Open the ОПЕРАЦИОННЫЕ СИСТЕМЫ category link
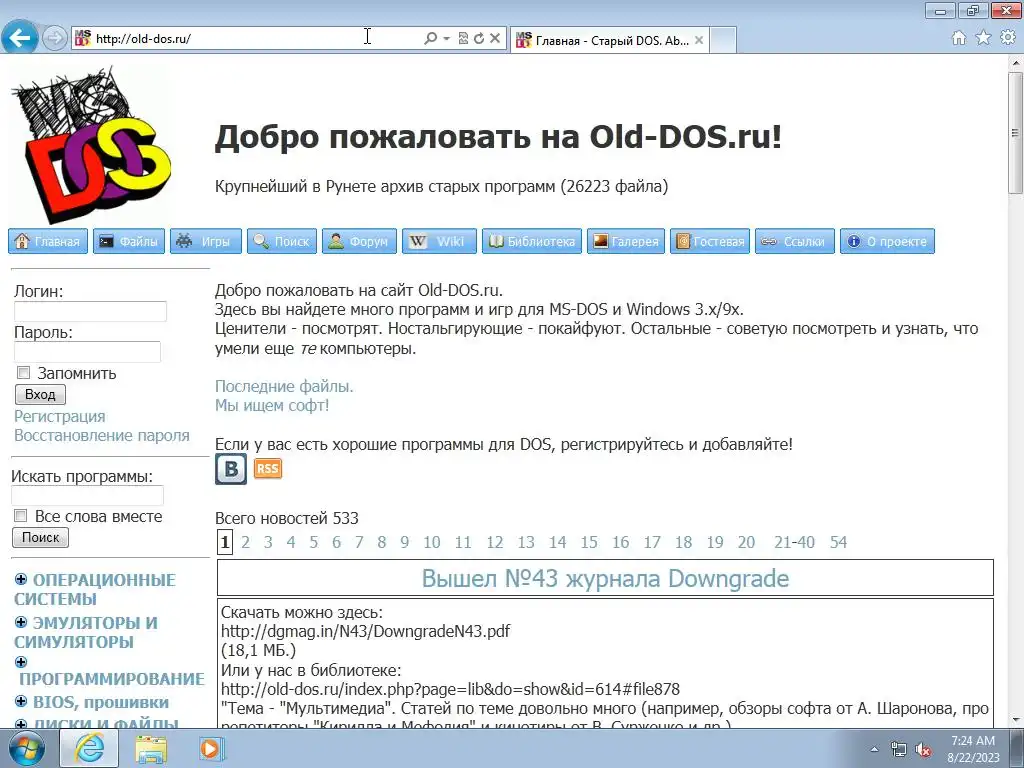Viewport: 1024px width, 768px height. pos(95,589)
